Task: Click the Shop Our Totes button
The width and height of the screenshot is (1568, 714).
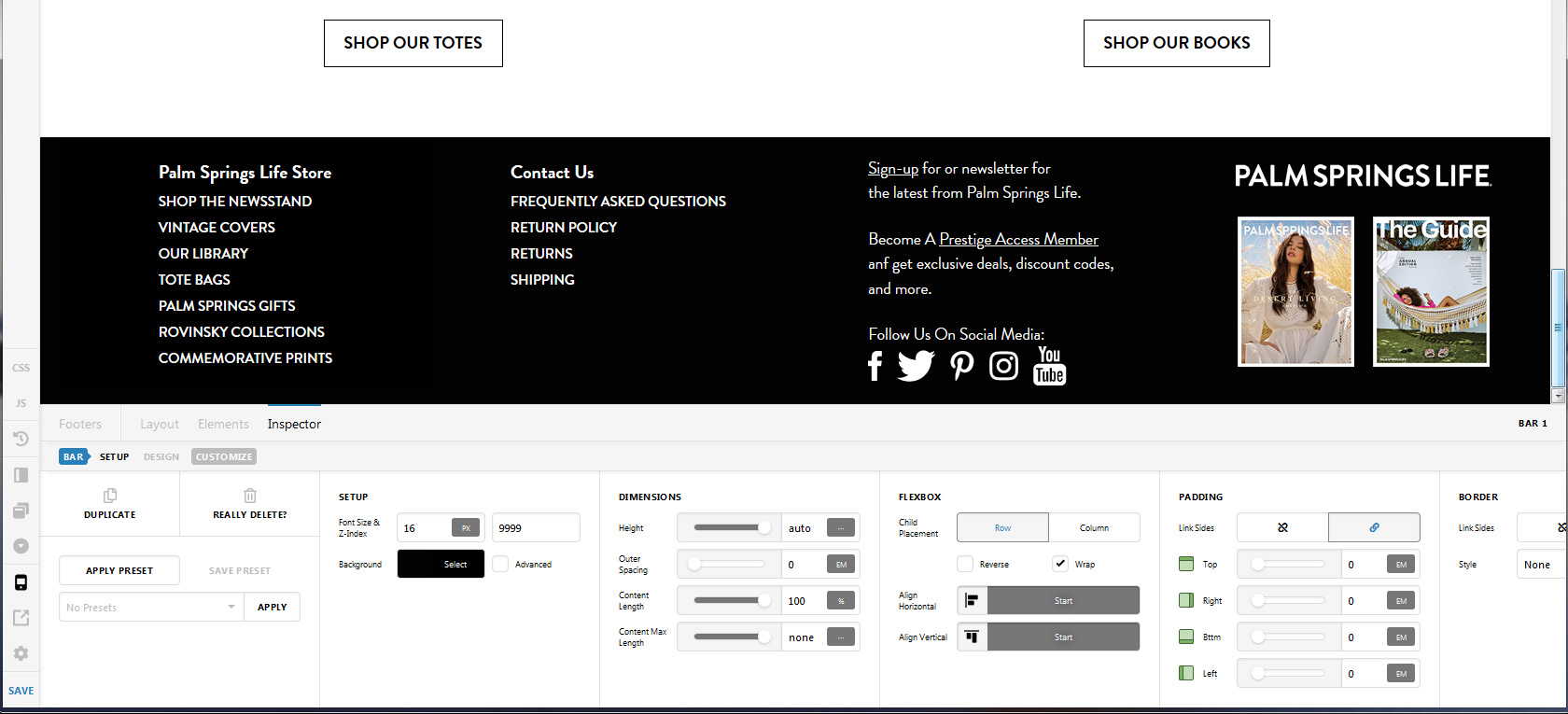Action: (413, 43)
